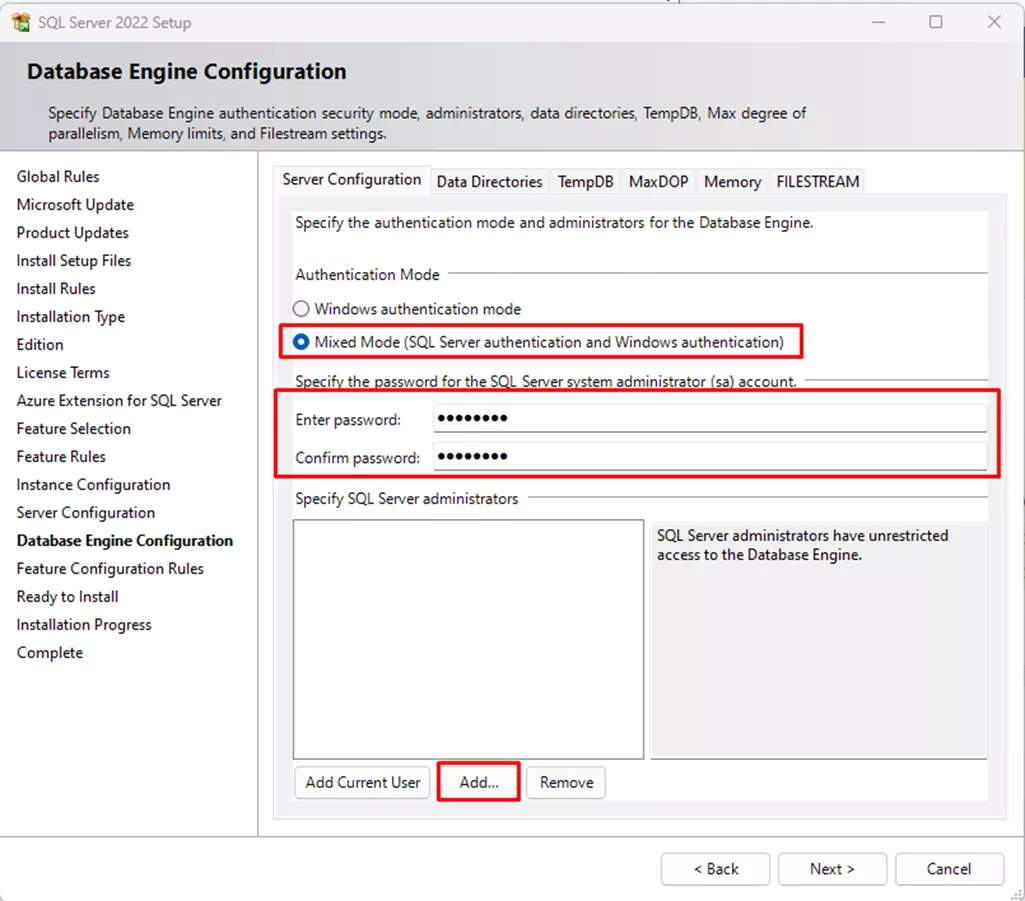The height and width of the screenshot is (901, 1025).
Task: Minimize the SQL Server Setup window
Action: point(879,22)
